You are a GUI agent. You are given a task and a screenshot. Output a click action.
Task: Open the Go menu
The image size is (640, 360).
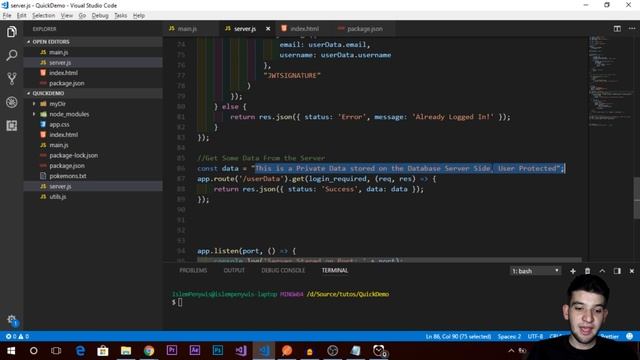coord(82,16)
